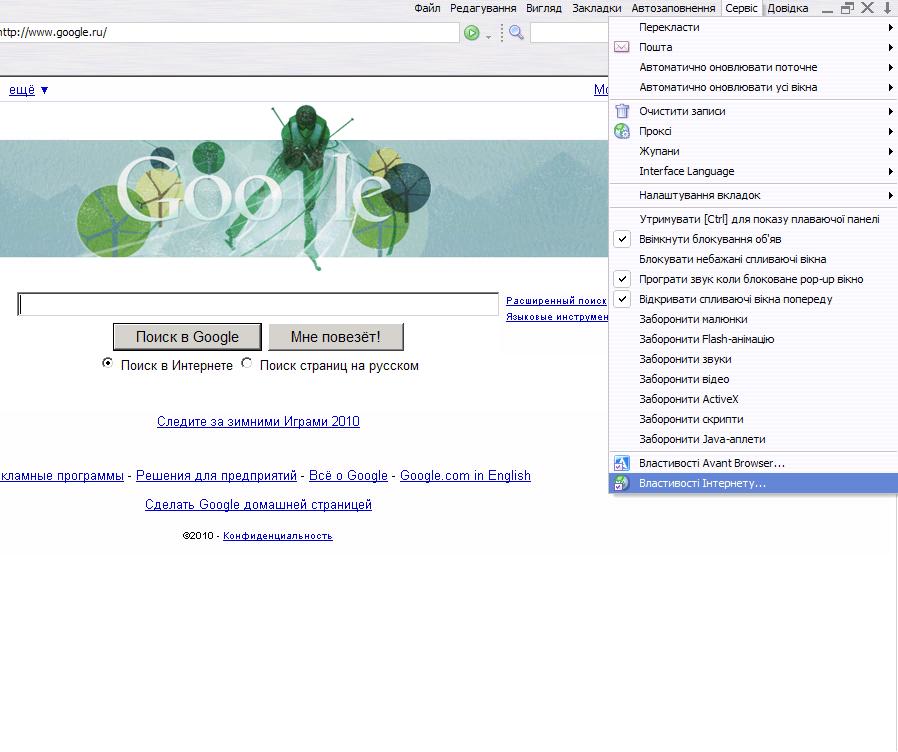Open Властивості Інтернету… entry
Screen dimensions: 898x752
753,483
